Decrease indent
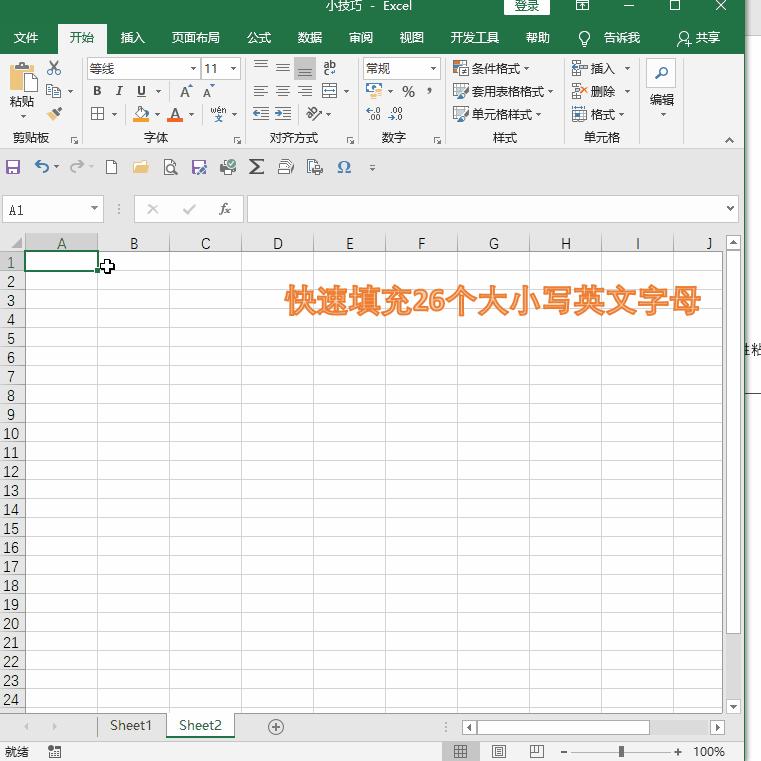 pos(261,114)
